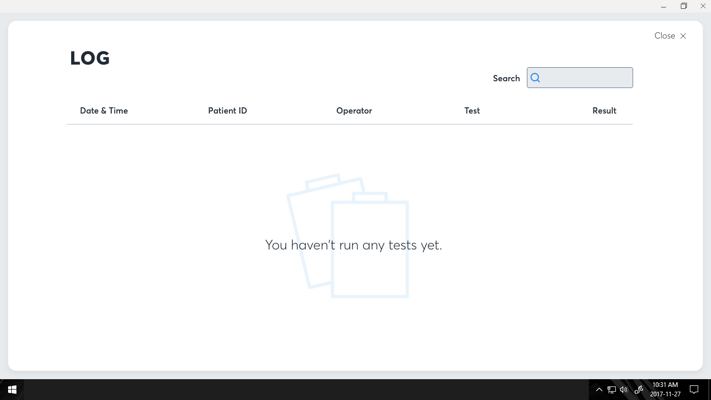Open the network status tray icon

coord(612,390)
